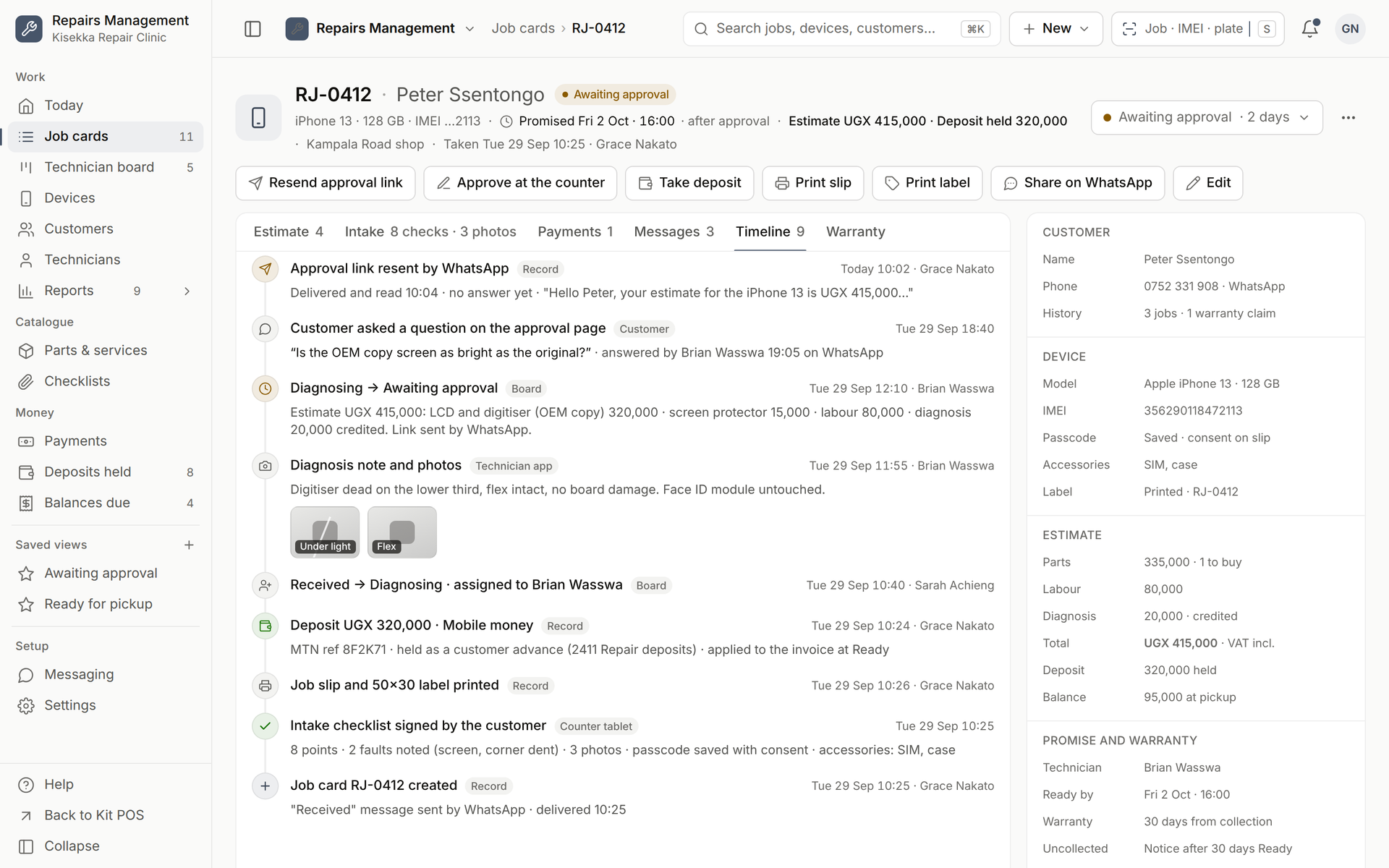
Task: Open Deposits held in sidebar
Action: click(106, 472)
